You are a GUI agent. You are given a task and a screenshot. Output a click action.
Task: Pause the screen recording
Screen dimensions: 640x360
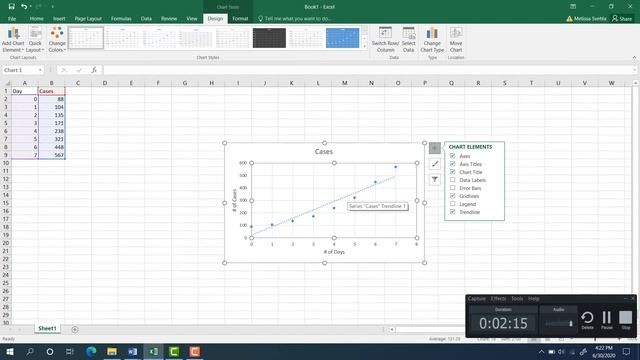coord(607,320)
